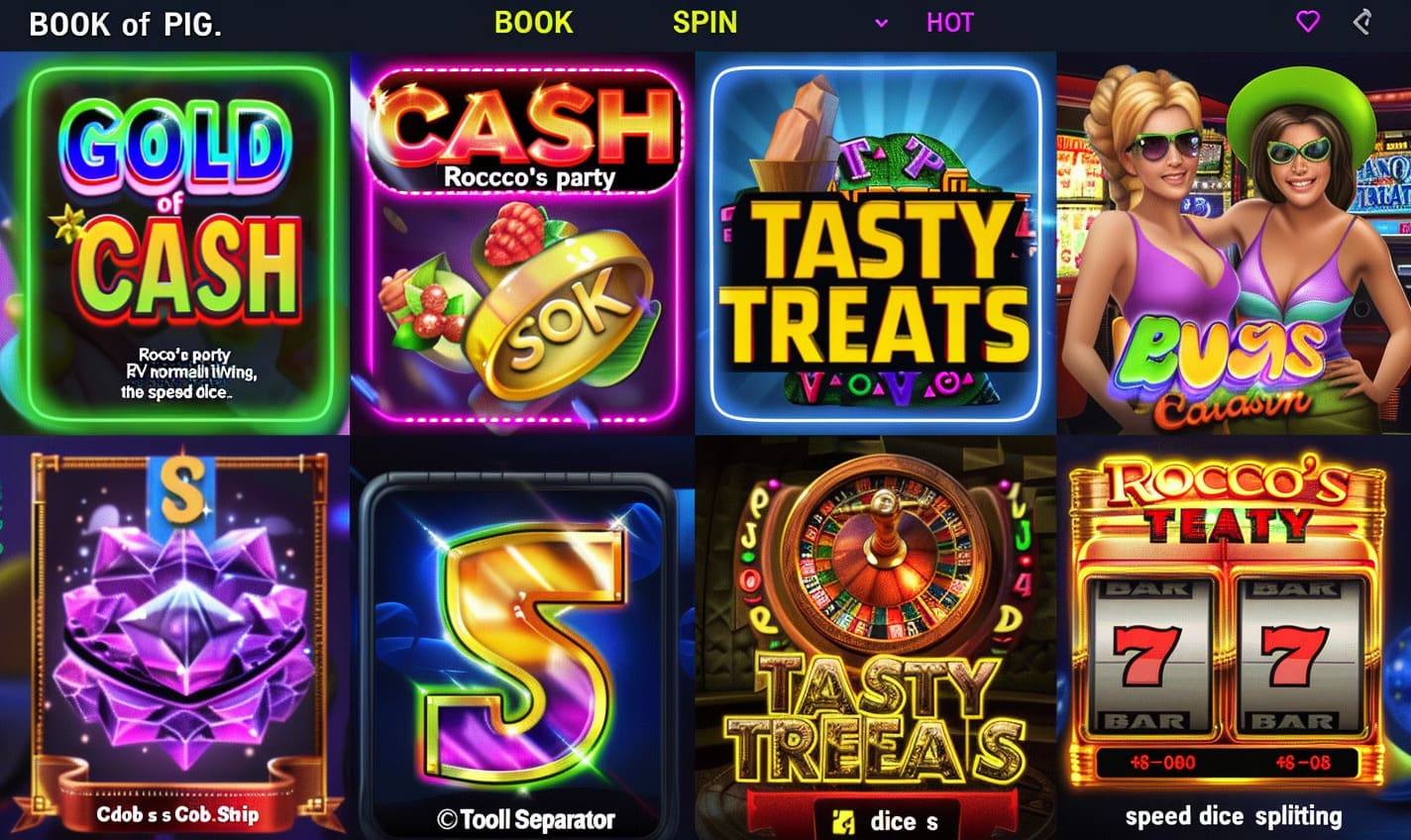The image size is (1411, 840).
Task: Switch to the BOOK tab
Action: 534,23
